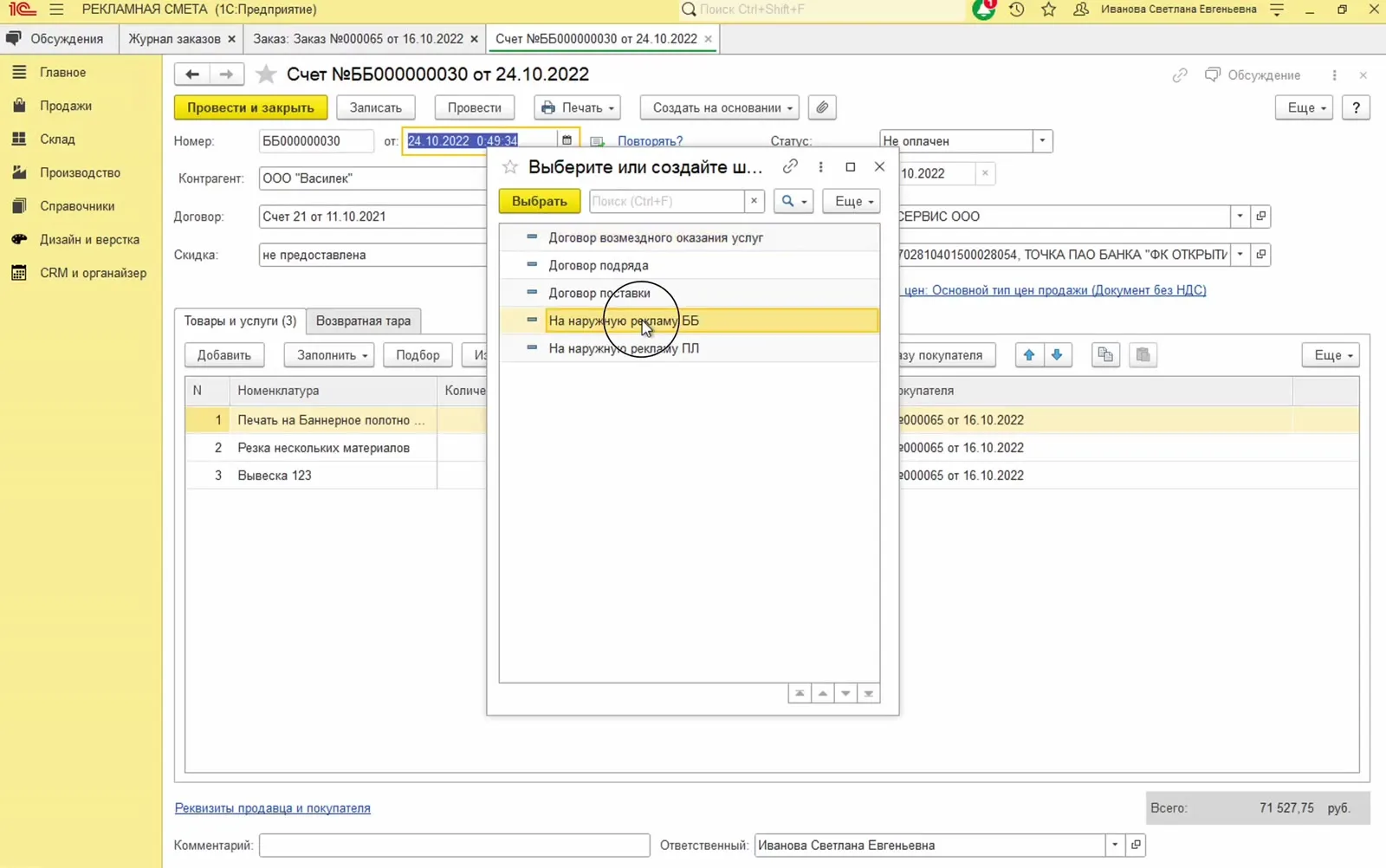The image size is (1386, 868).
Task: Click the Провести и закрыть button
Action: pyautogui.click(x=250, y=107)
